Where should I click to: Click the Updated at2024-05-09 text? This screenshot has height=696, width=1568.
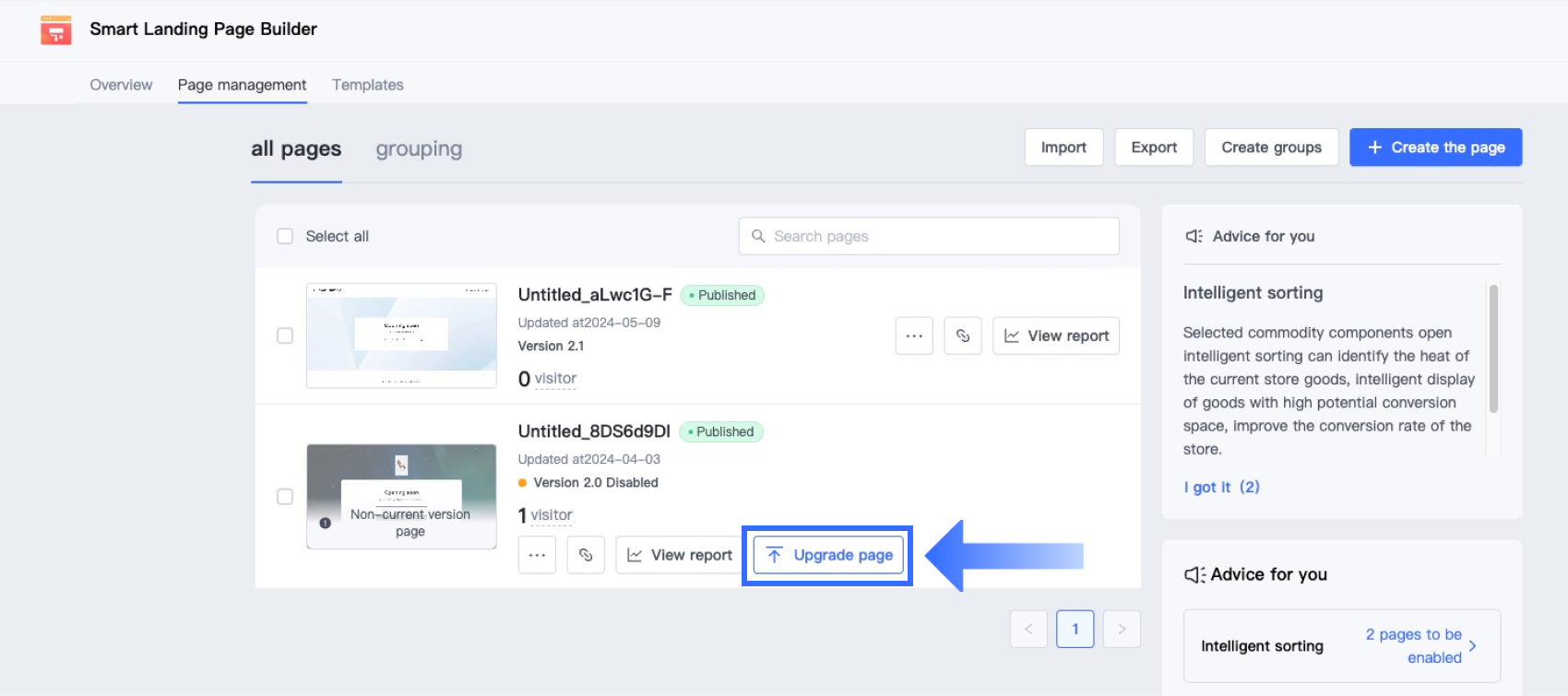[589, 323]
